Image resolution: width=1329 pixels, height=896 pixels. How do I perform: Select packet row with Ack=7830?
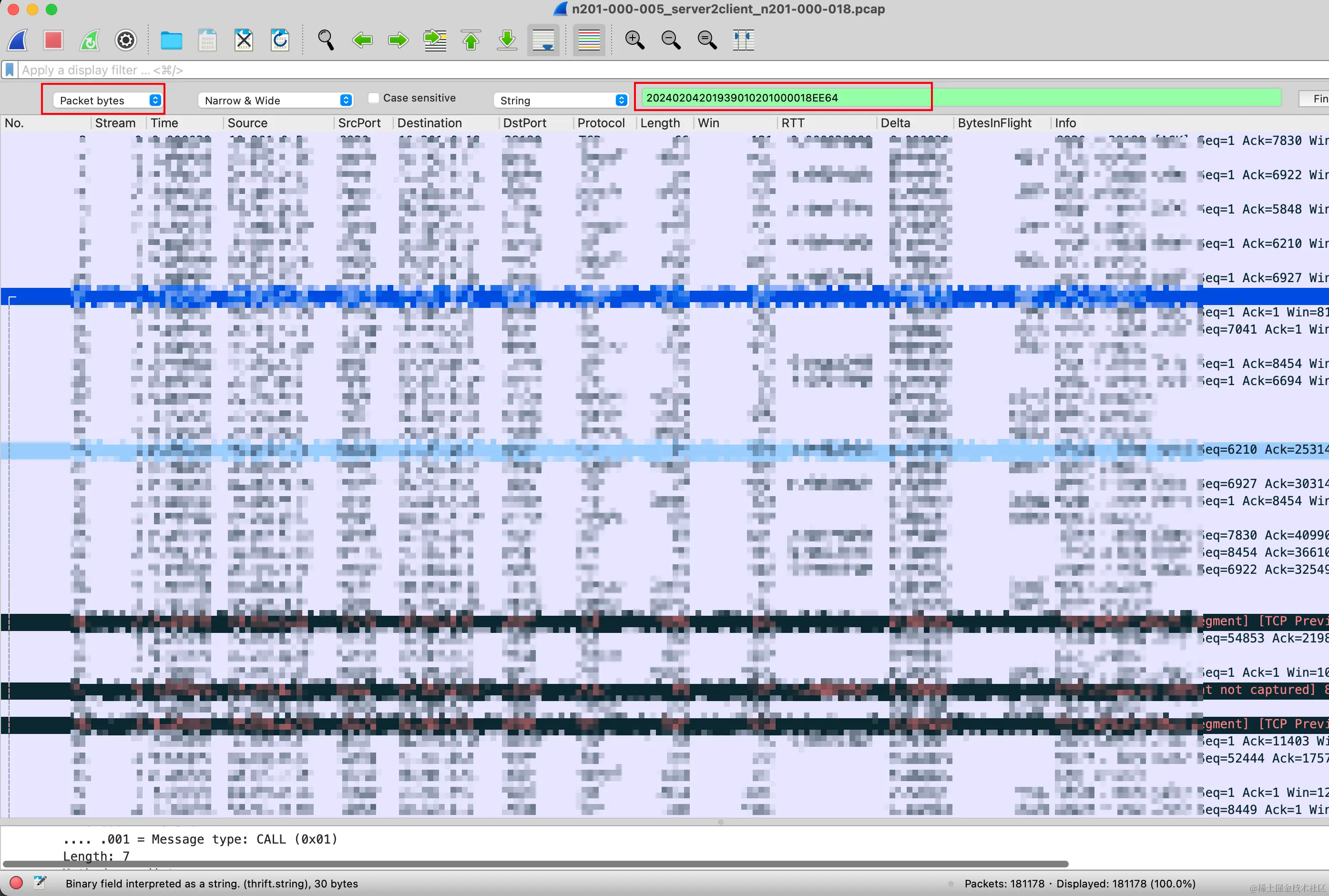coord(664,141)
